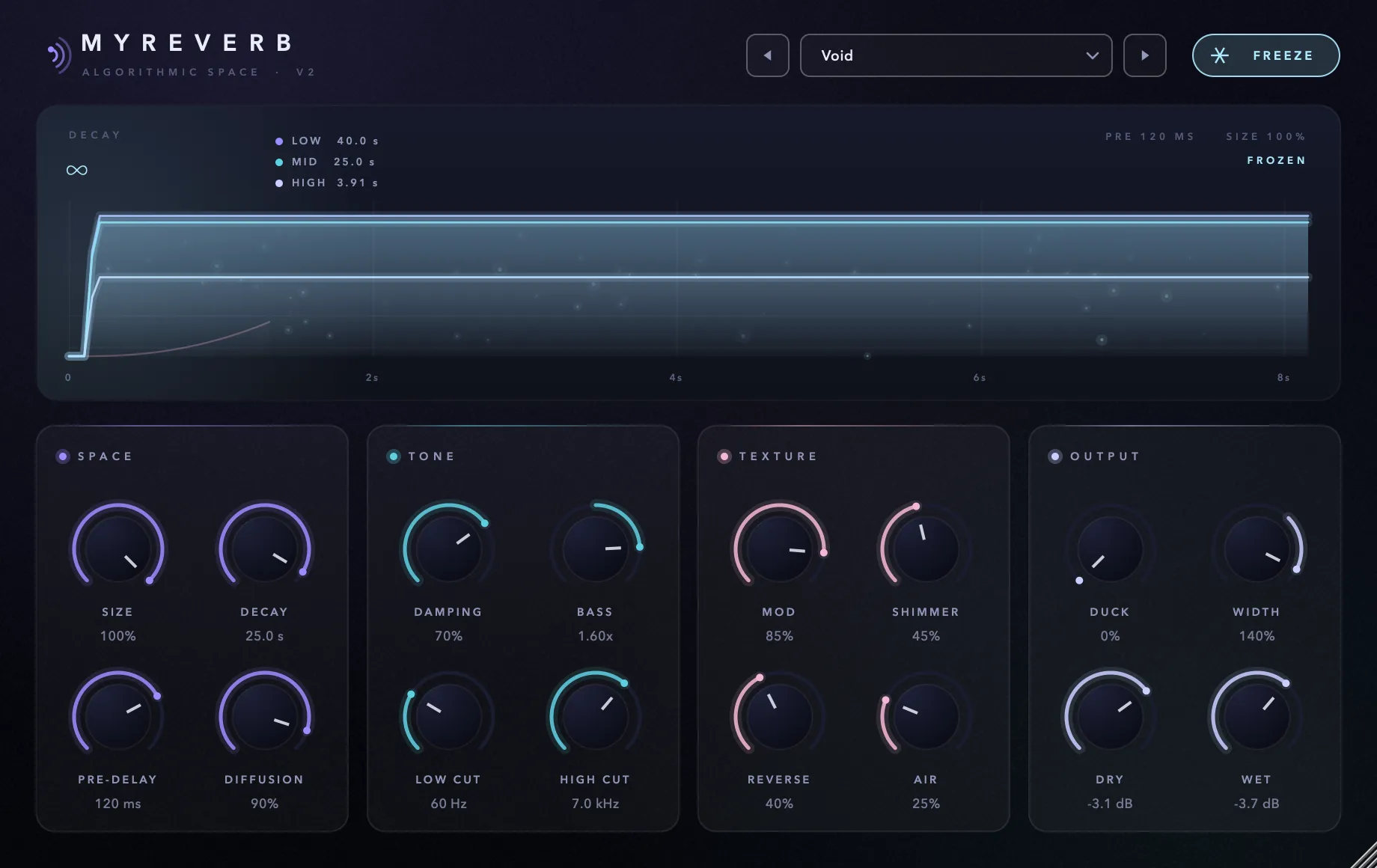1377x868 pixels.
Task: Click the DUCK knob
Action: tap(1110, 548)
